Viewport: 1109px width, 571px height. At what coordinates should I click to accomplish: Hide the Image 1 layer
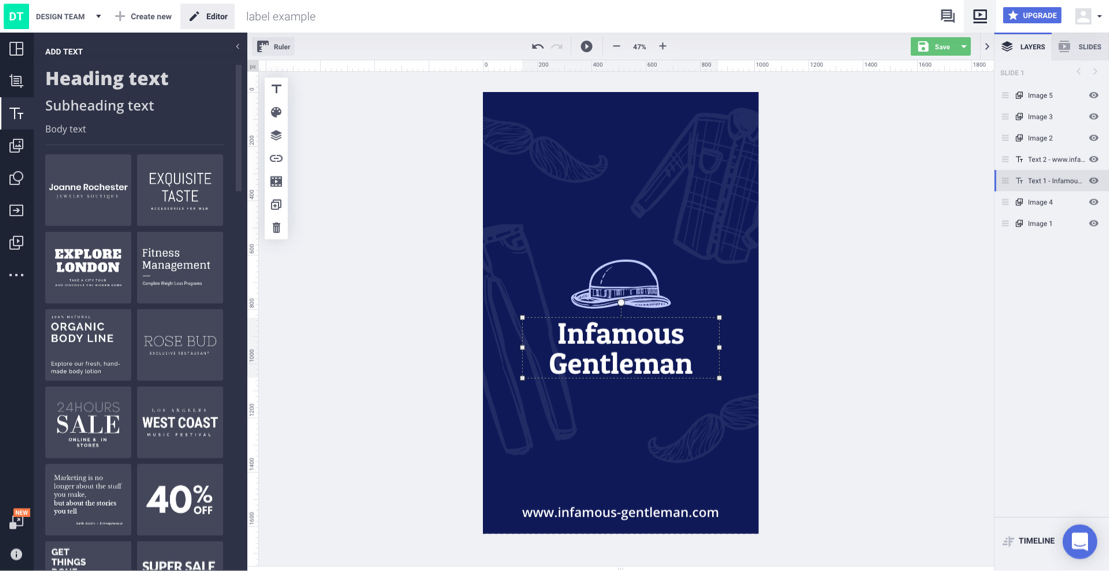coord(1093,224)
